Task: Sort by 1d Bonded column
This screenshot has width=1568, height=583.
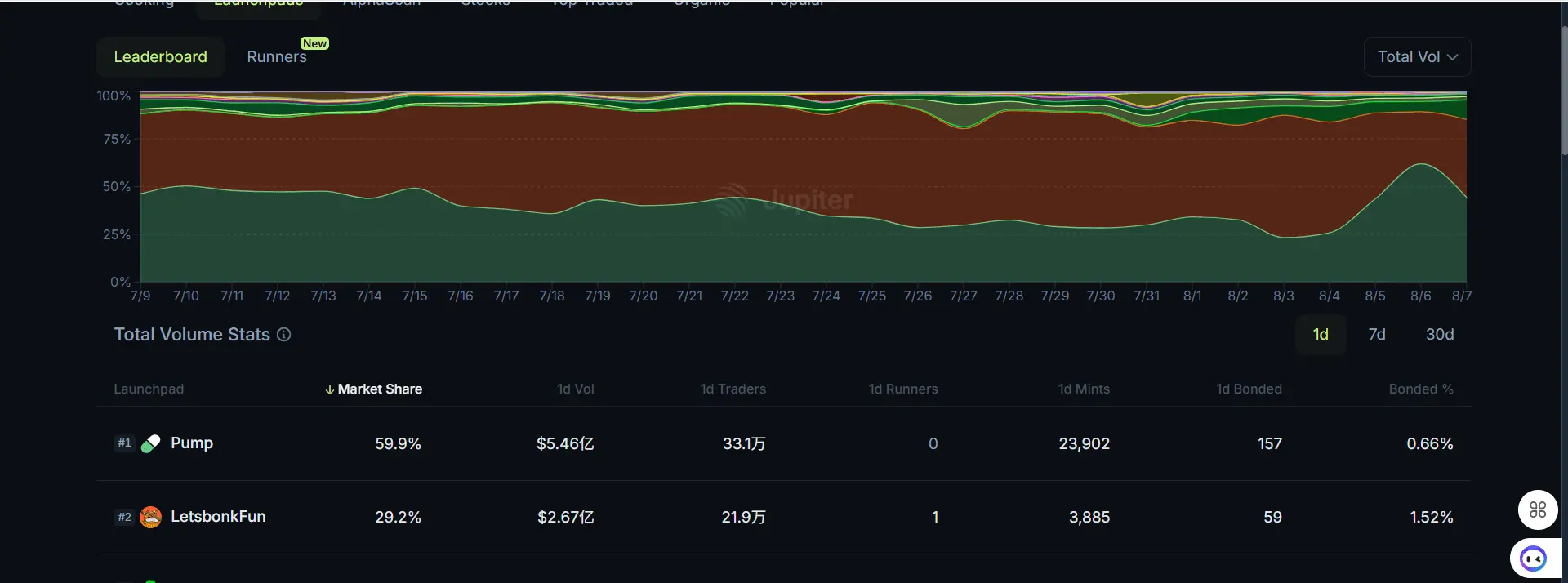Action: coord(1249,389)
